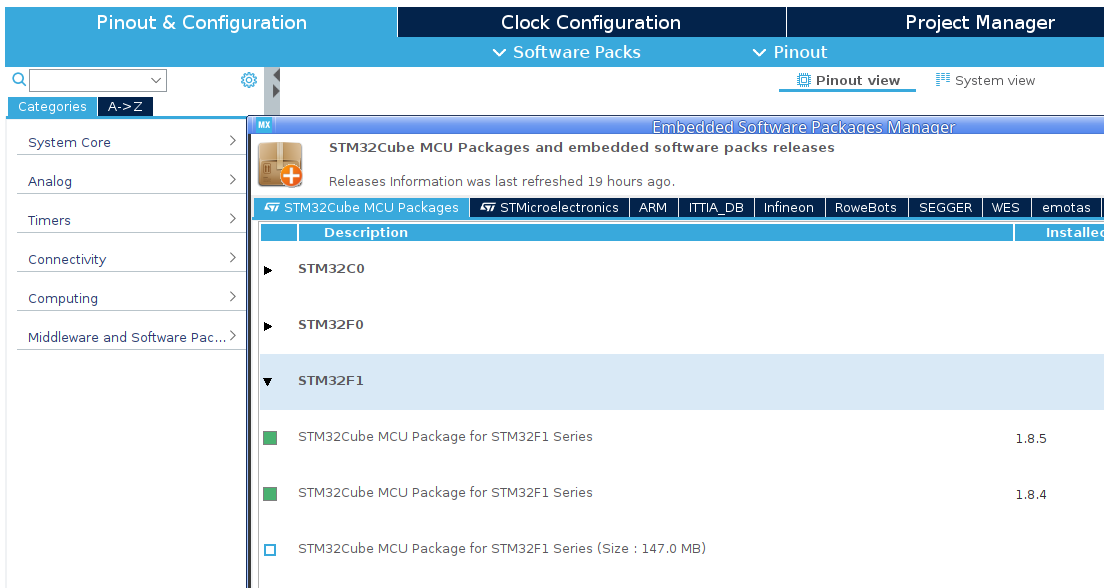Image resolution: width=1104 pixels, height=588 pixels.
Task: Expand the STM32C0 series
Action: (x=267, y=269)
